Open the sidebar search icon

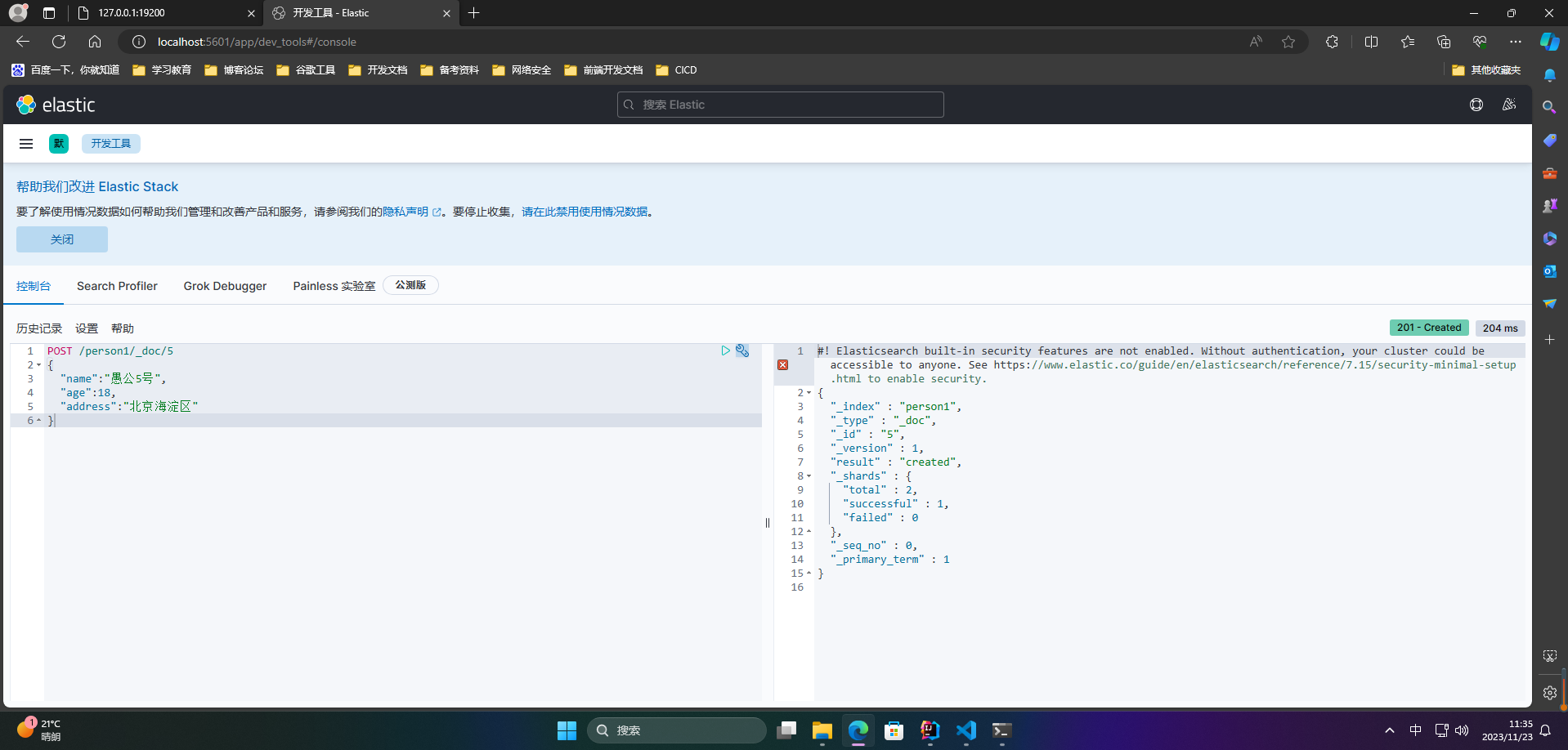click(x=1549, y=107)
